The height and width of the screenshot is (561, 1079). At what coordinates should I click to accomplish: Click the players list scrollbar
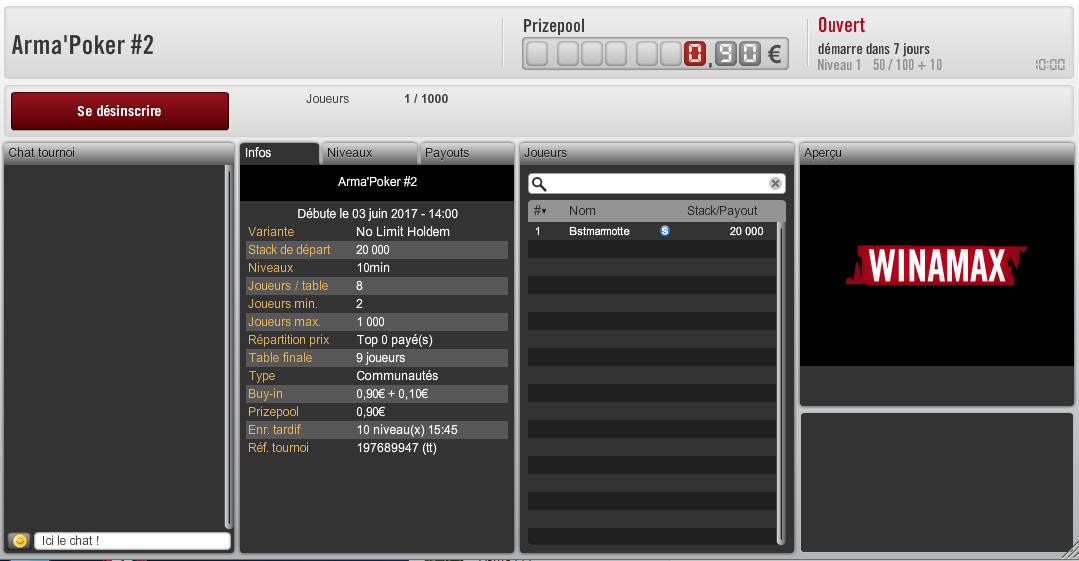point(780,383)
